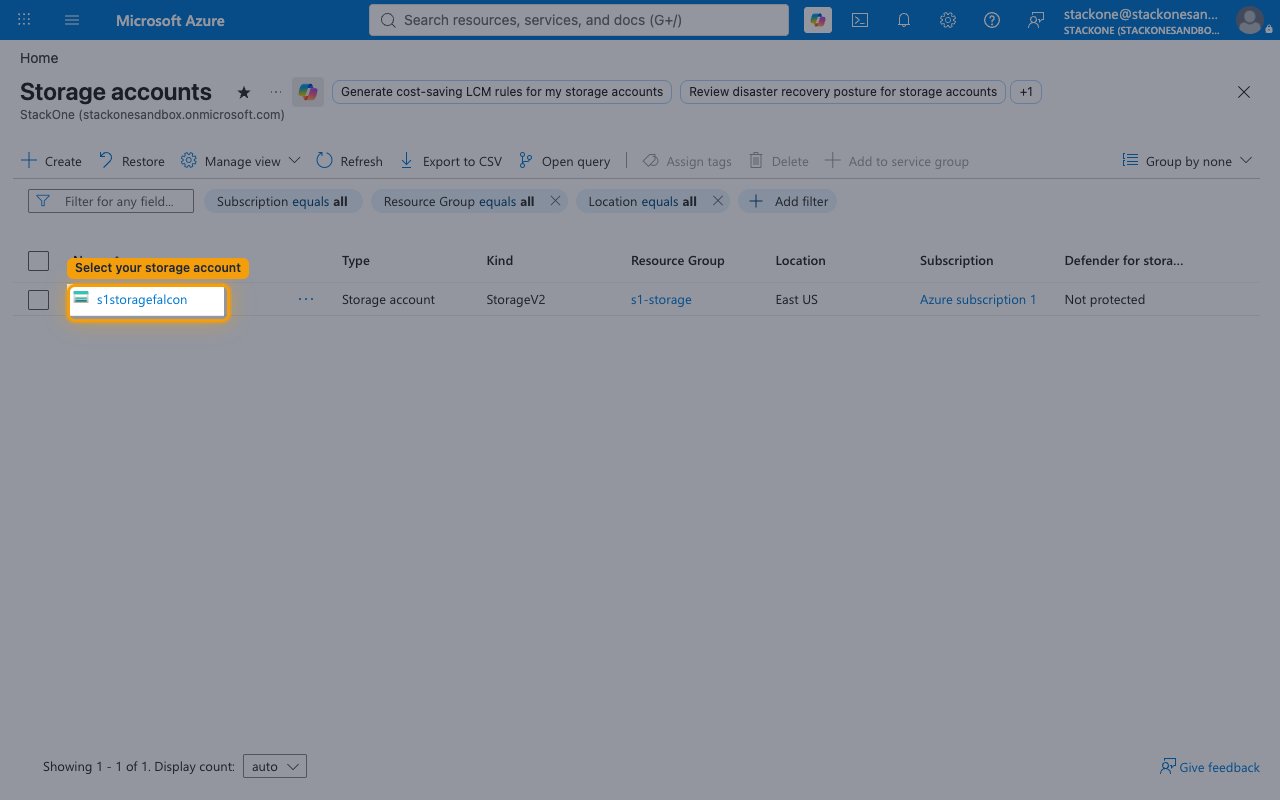The image size is (1280, 800).
Task: Open the account avatar menu
Action: point(1249,20)
